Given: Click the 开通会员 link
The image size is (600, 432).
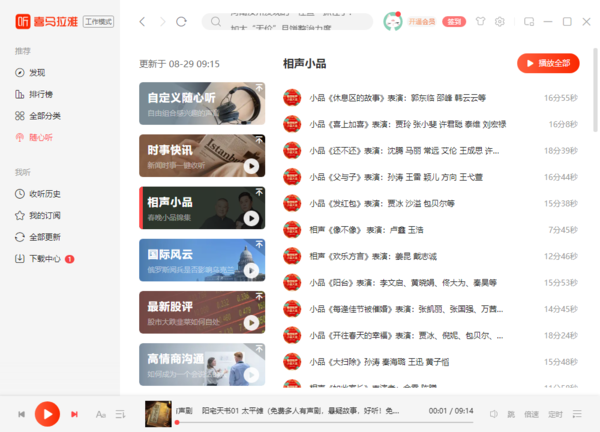Looking at the screenshot, I should click(x=422, y=22).
